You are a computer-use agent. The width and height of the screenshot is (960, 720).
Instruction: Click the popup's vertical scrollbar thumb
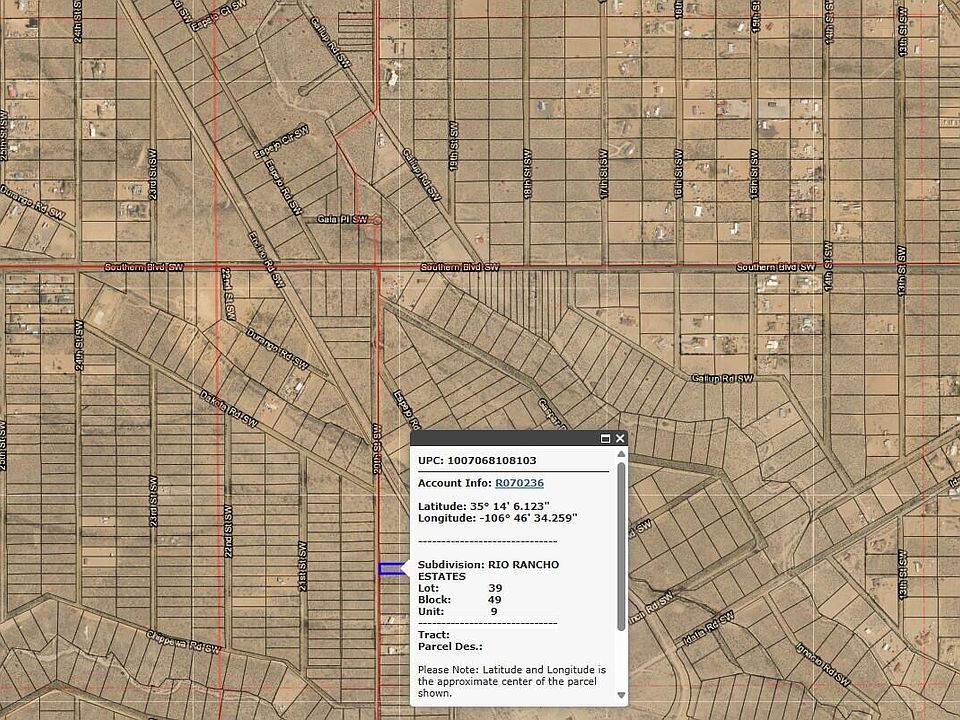click(621, 546)
